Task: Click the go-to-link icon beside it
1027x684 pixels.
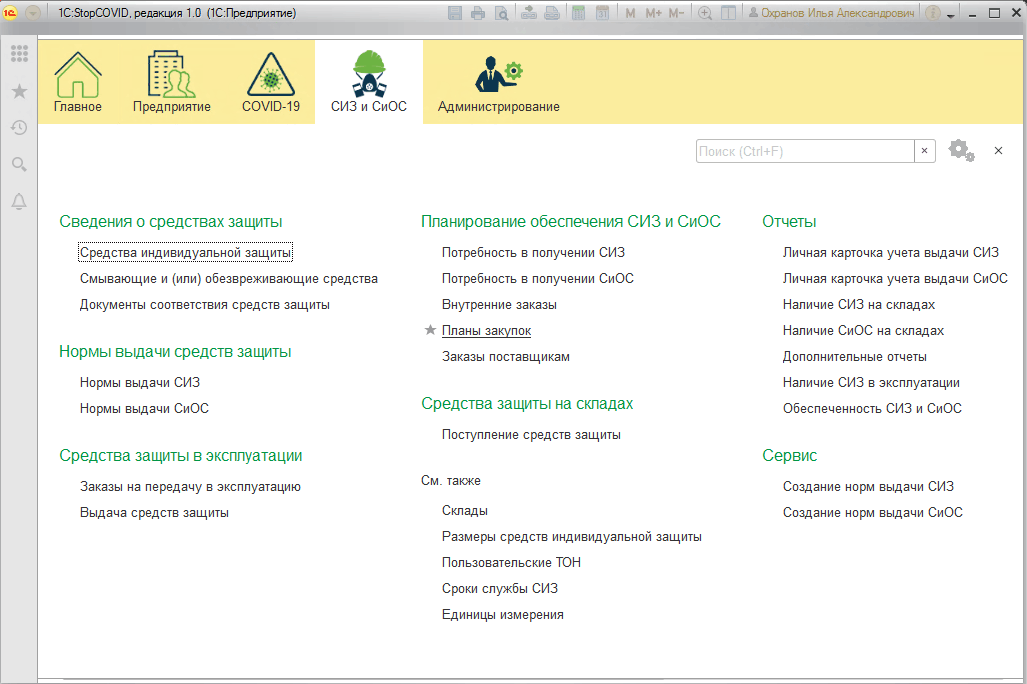Action: pyautogui.click(x=552, y=13)
